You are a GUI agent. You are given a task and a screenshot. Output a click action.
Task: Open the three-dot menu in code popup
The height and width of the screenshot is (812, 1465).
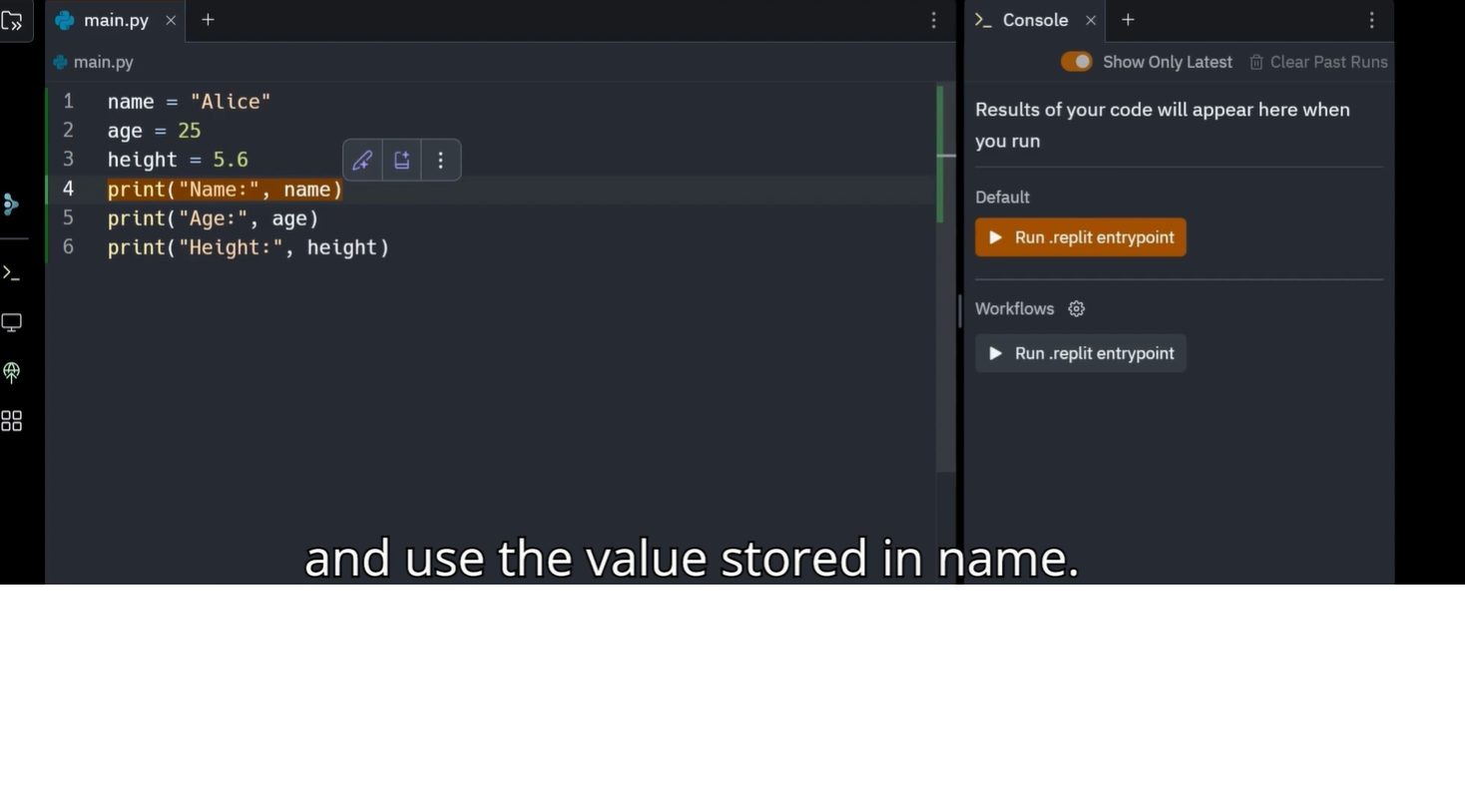pos(441,161)
